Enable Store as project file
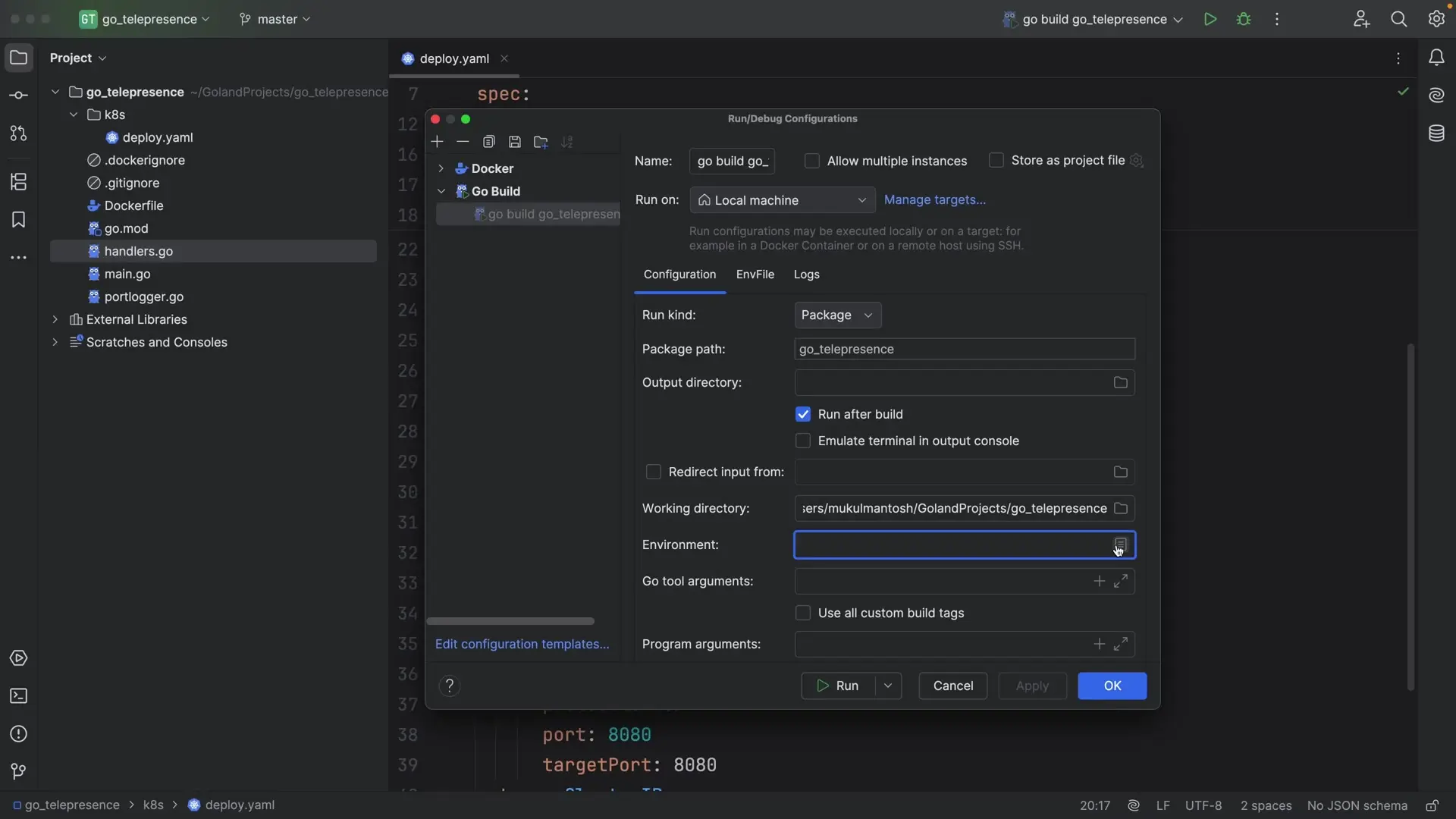The image size is (1456, 819). 996,160
